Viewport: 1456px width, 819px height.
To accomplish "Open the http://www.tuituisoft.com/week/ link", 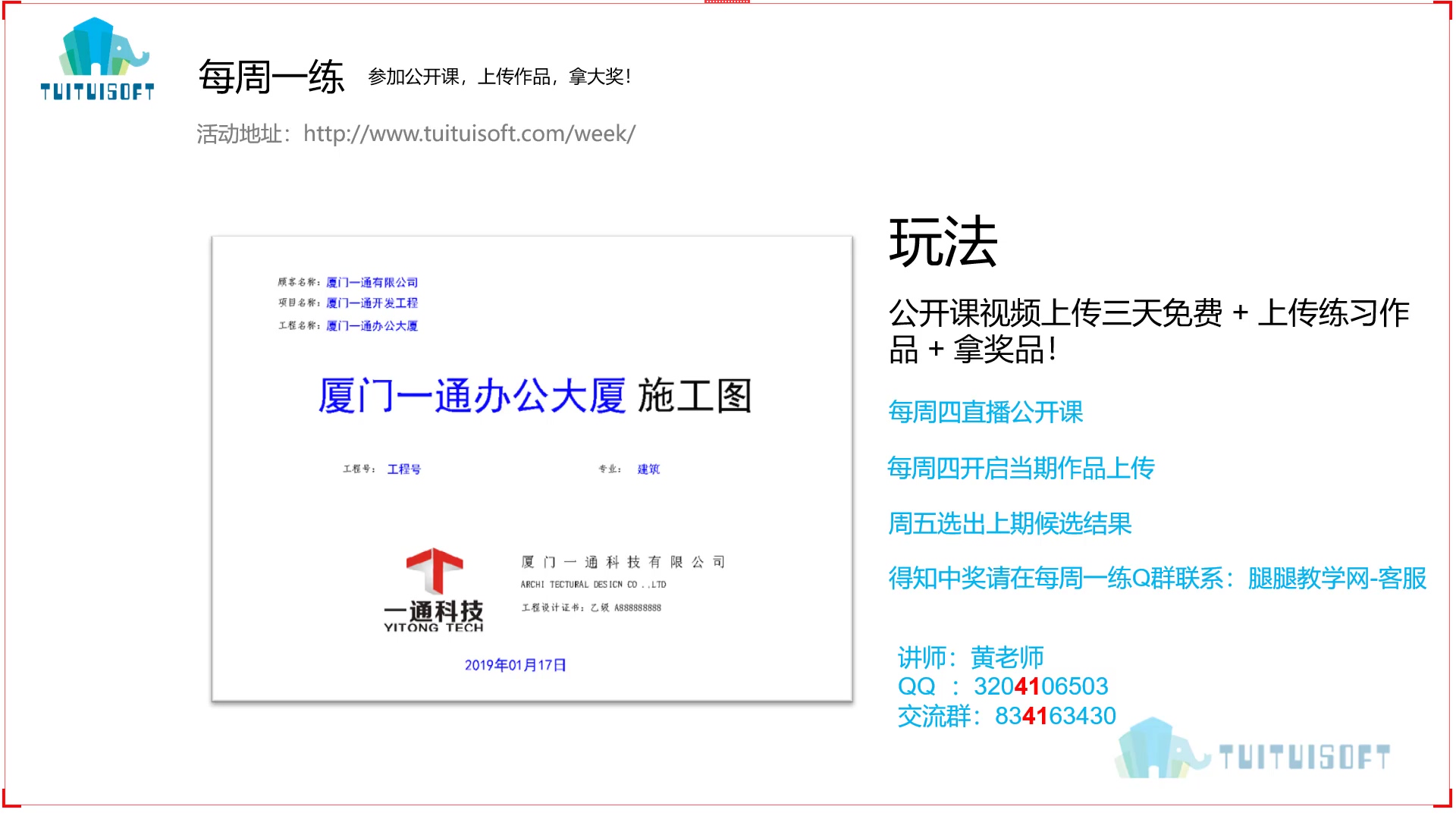I will tap(469, 133).
